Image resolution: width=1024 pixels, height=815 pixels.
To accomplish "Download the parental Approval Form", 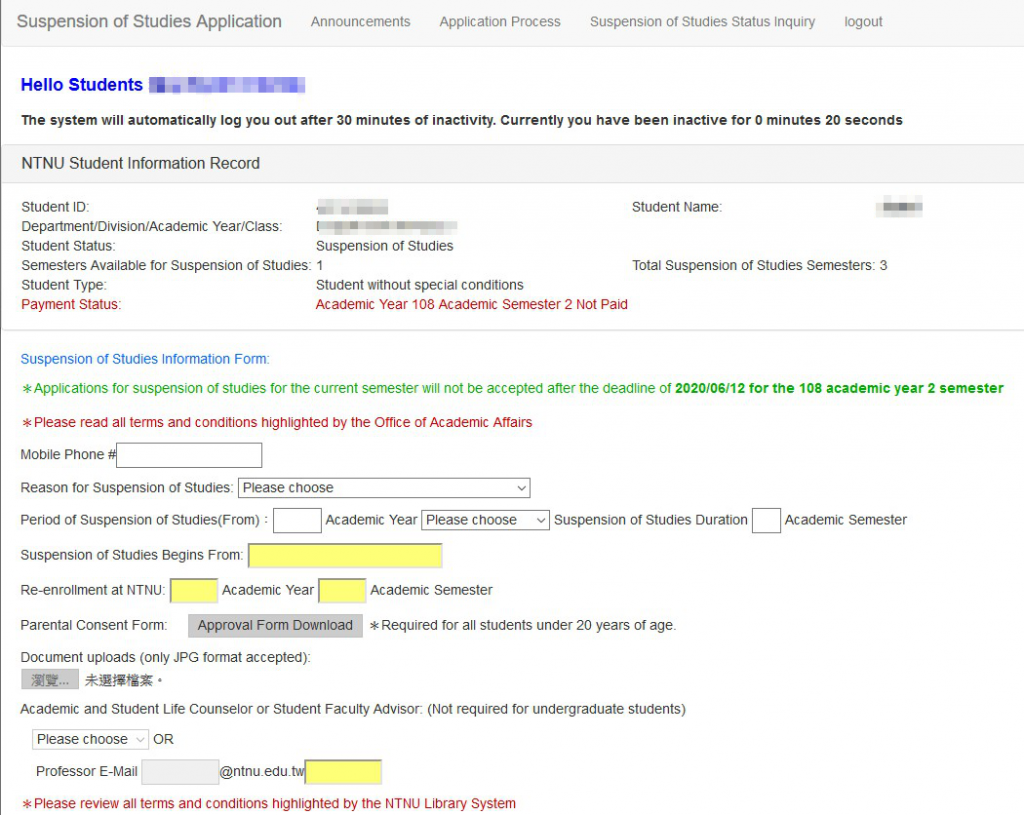I will coord(275,626).
